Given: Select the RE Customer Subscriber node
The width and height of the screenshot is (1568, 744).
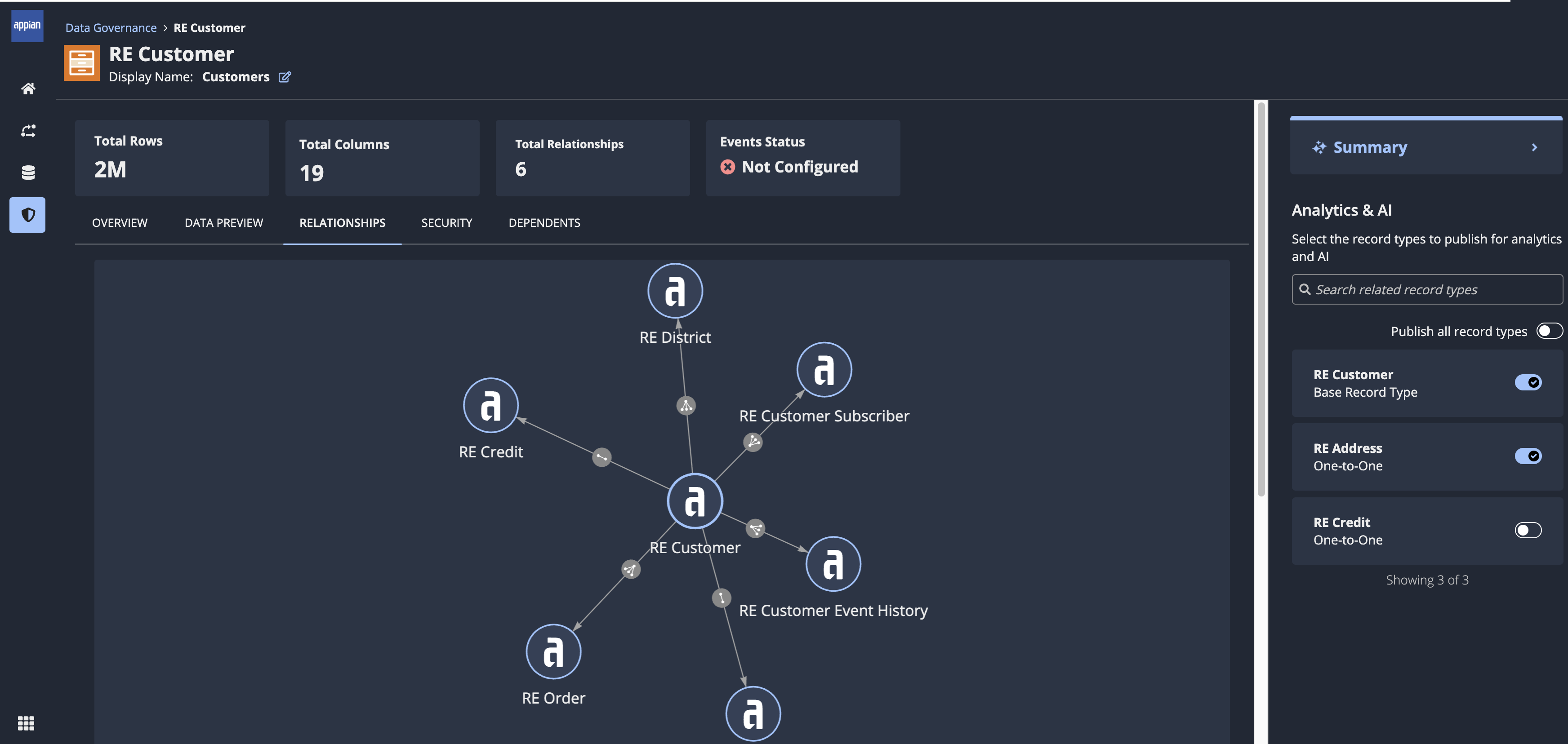Looking at the screenshot, I should coord(824,369).
